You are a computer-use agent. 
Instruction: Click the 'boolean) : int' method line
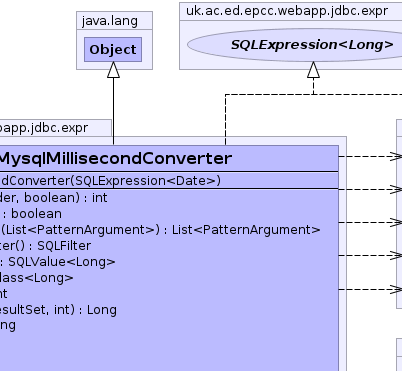click(x=54, y=198)
